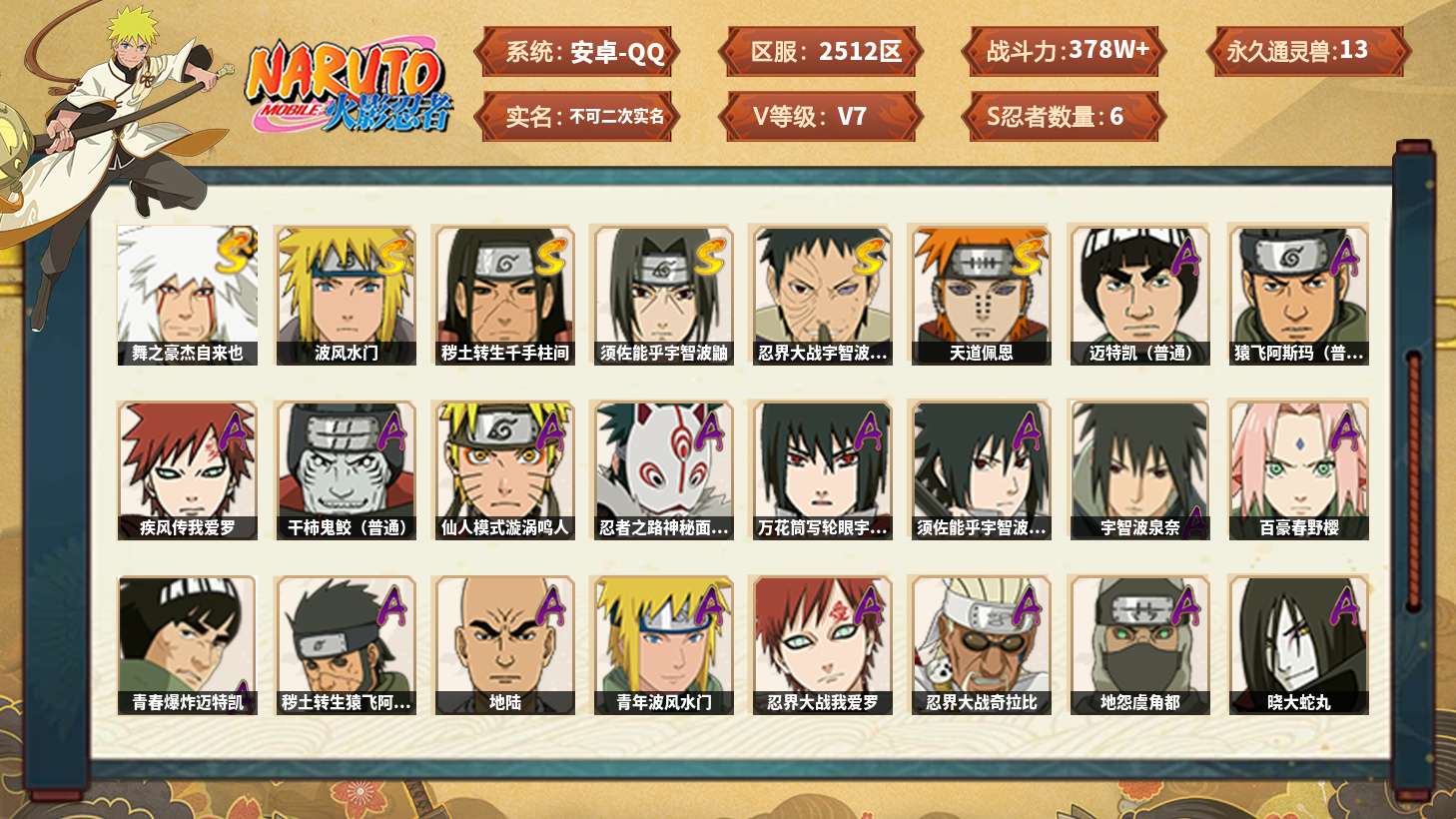Click the 宇智波泉奈 ninja portrait
The width and height of the screenshot is (1456, 819).
click(1139, 470)
